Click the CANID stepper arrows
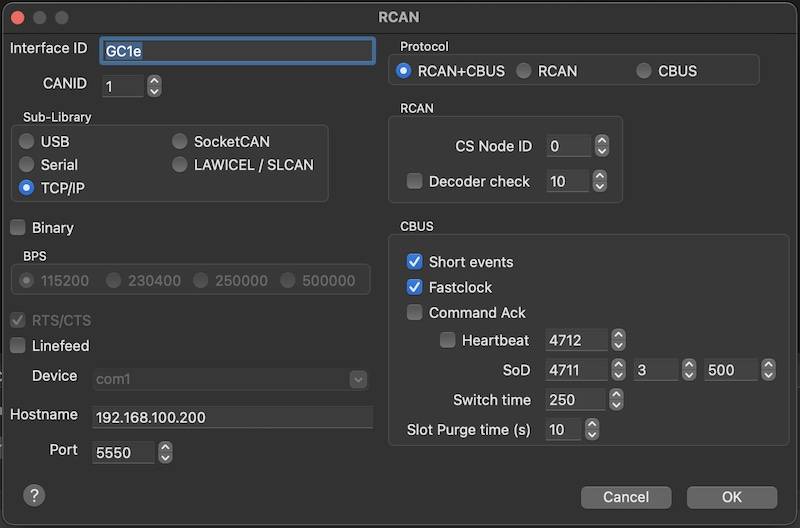800x528 pixels. click(x=154, y=86)
